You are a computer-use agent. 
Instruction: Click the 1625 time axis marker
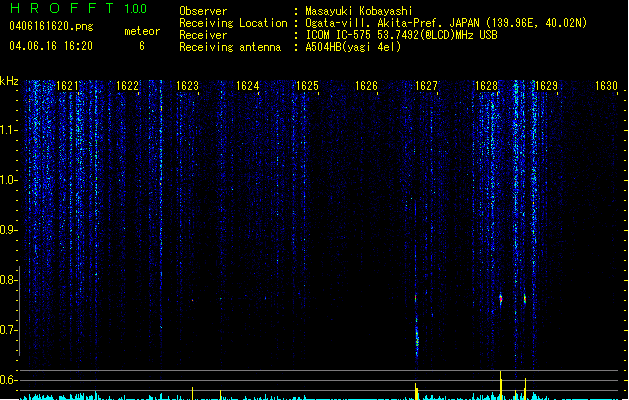coord(307,86)
